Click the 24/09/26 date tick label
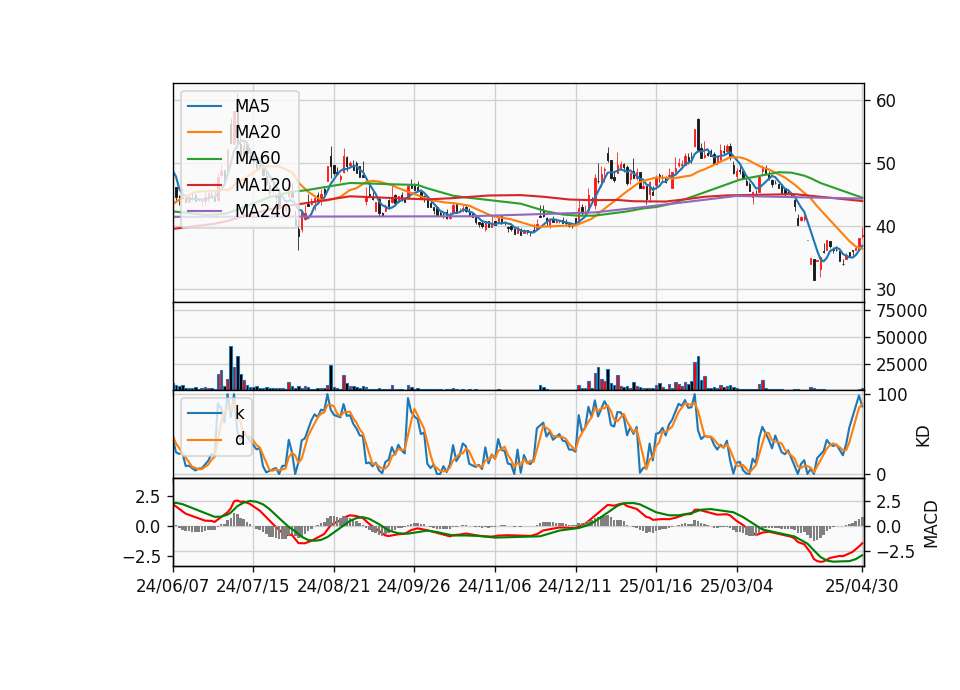The height and width of the screenshot is (690, 960). click(x=414, y=586)
